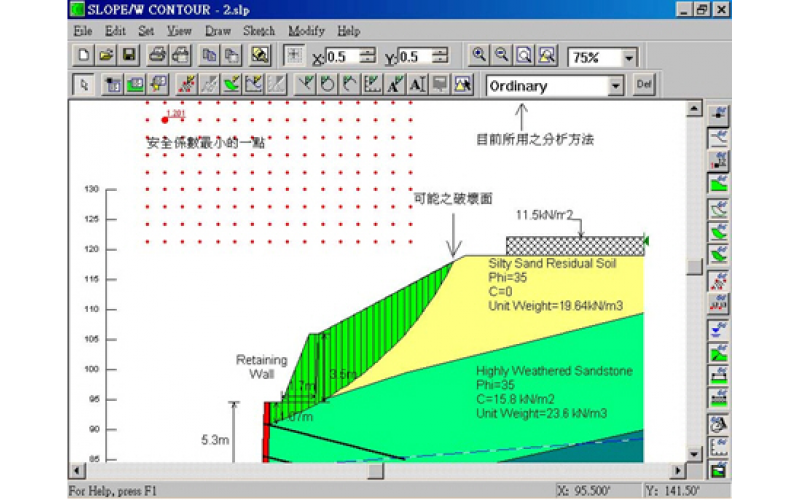Open the Edit menu
Viewport: 800px width, 500px height.
(x=115, y=31)
